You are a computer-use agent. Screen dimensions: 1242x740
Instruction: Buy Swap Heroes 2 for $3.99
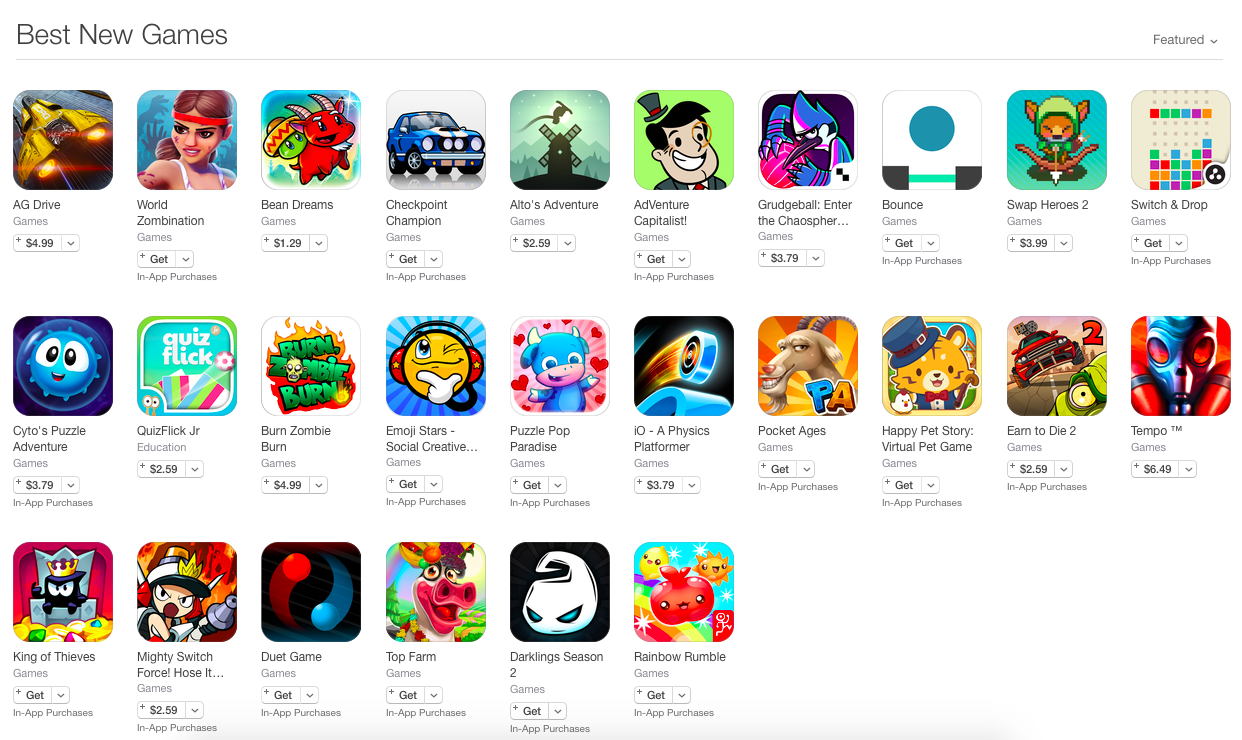(1031, 243)
